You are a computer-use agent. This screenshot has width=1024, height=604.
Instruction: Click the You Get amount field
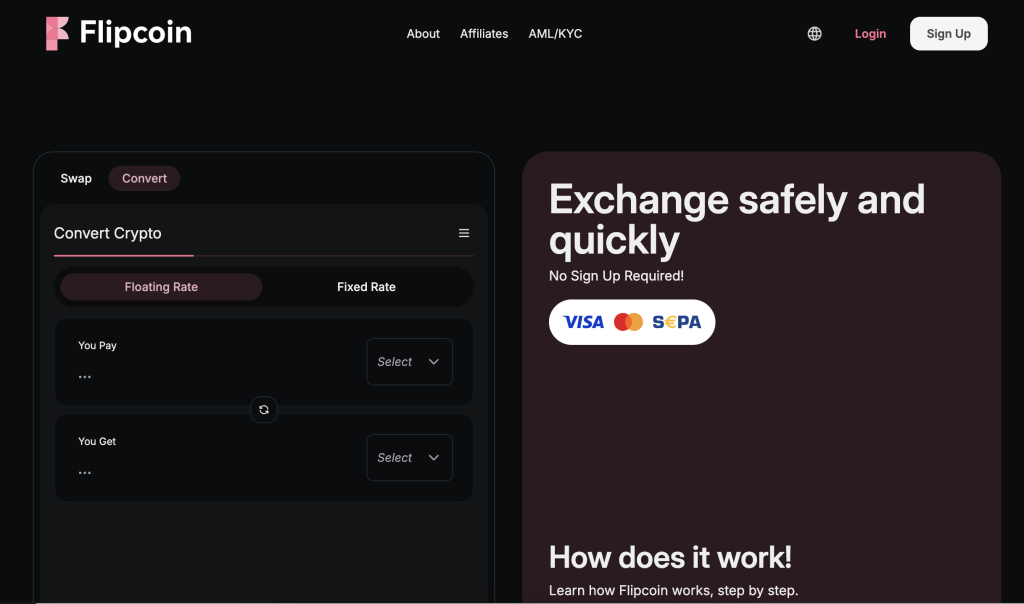tap(85, 473)
